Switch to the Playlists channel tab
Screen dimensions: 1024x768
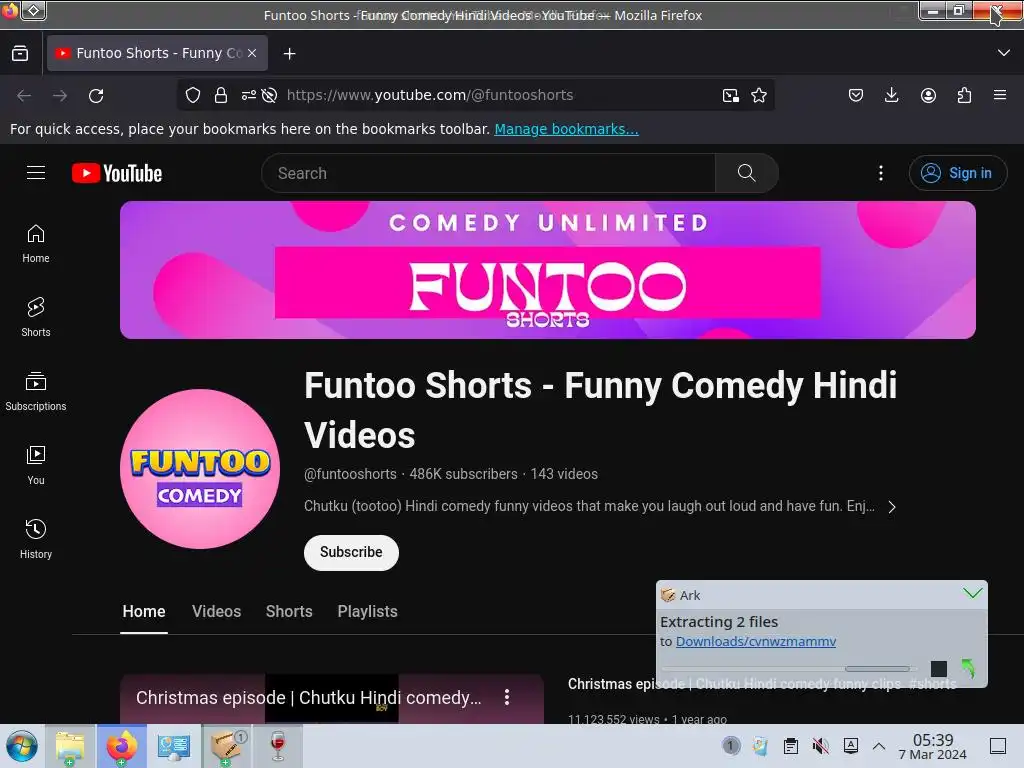367,612
